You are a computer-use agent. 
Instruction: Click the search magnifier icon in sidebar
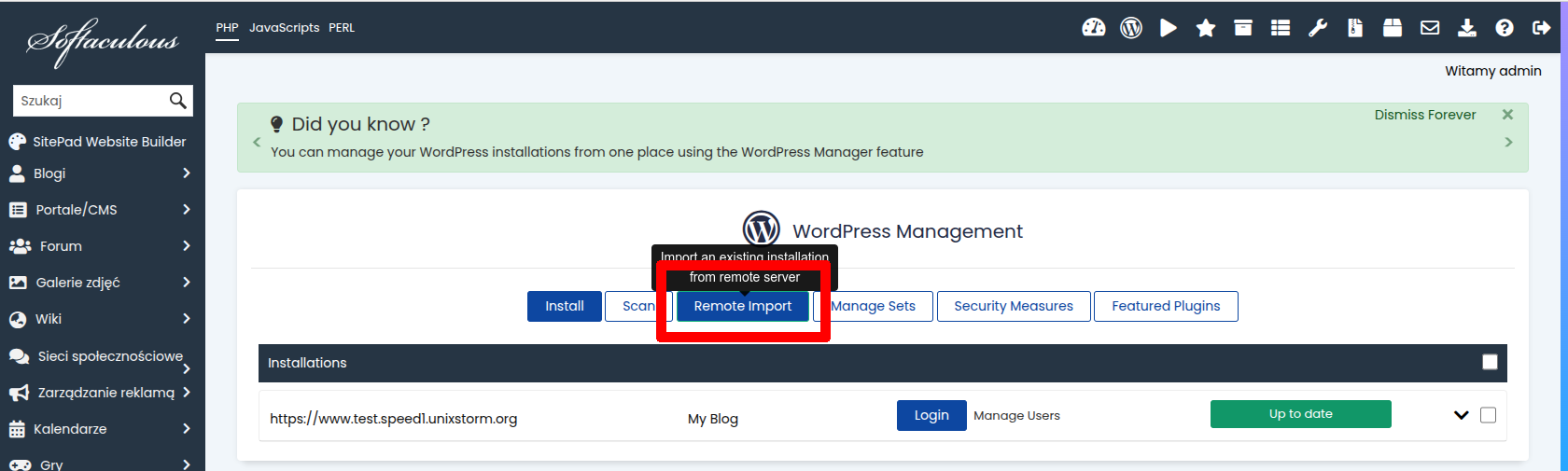[x=177, y=101]
